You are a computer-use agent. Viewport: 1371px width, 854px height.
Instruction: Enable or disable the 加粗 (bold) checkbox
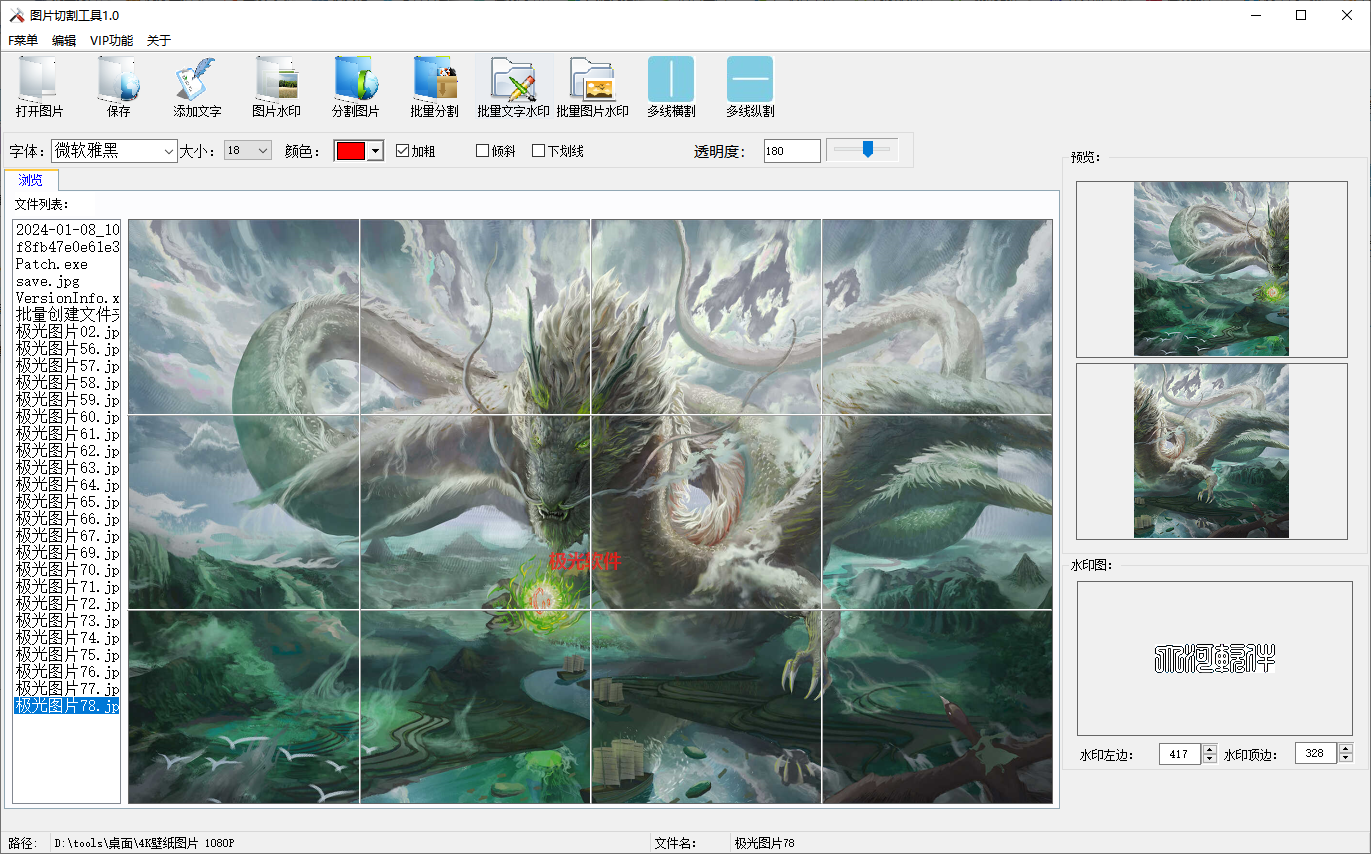click(415, 151)
